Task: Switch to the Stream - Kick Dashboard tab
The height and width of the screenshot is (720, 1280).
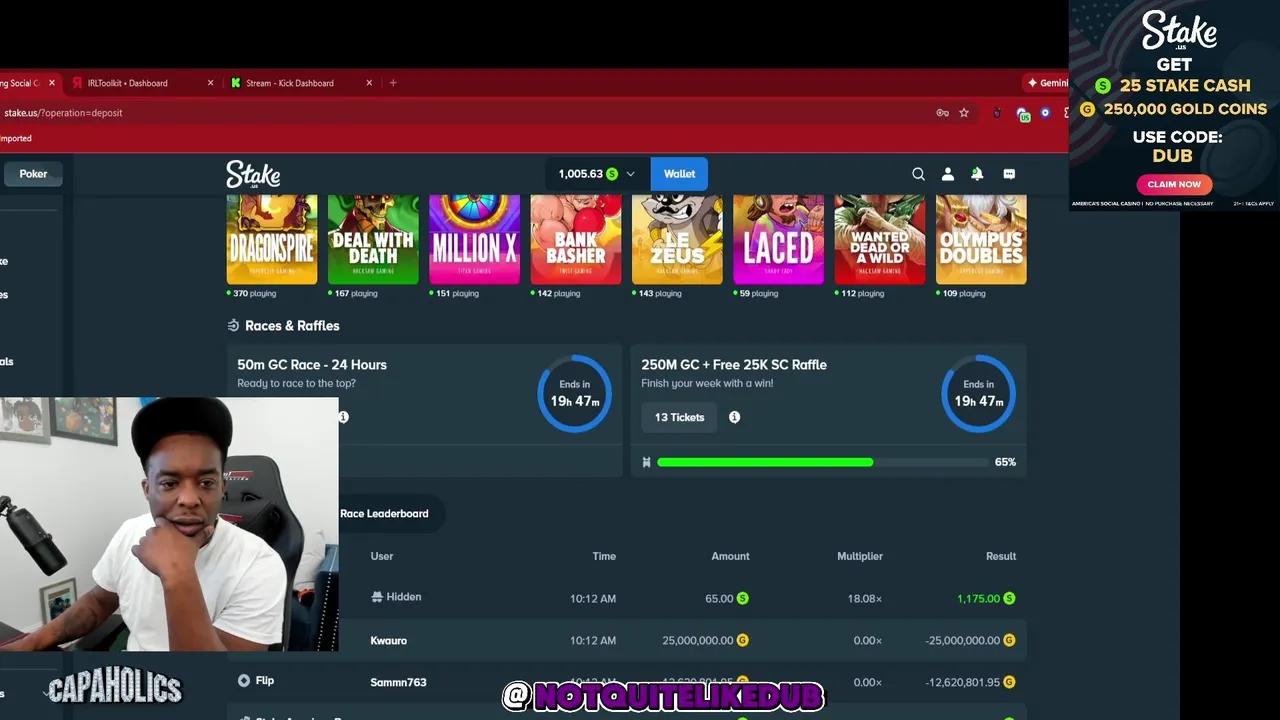Action: [x=290, y=83]
